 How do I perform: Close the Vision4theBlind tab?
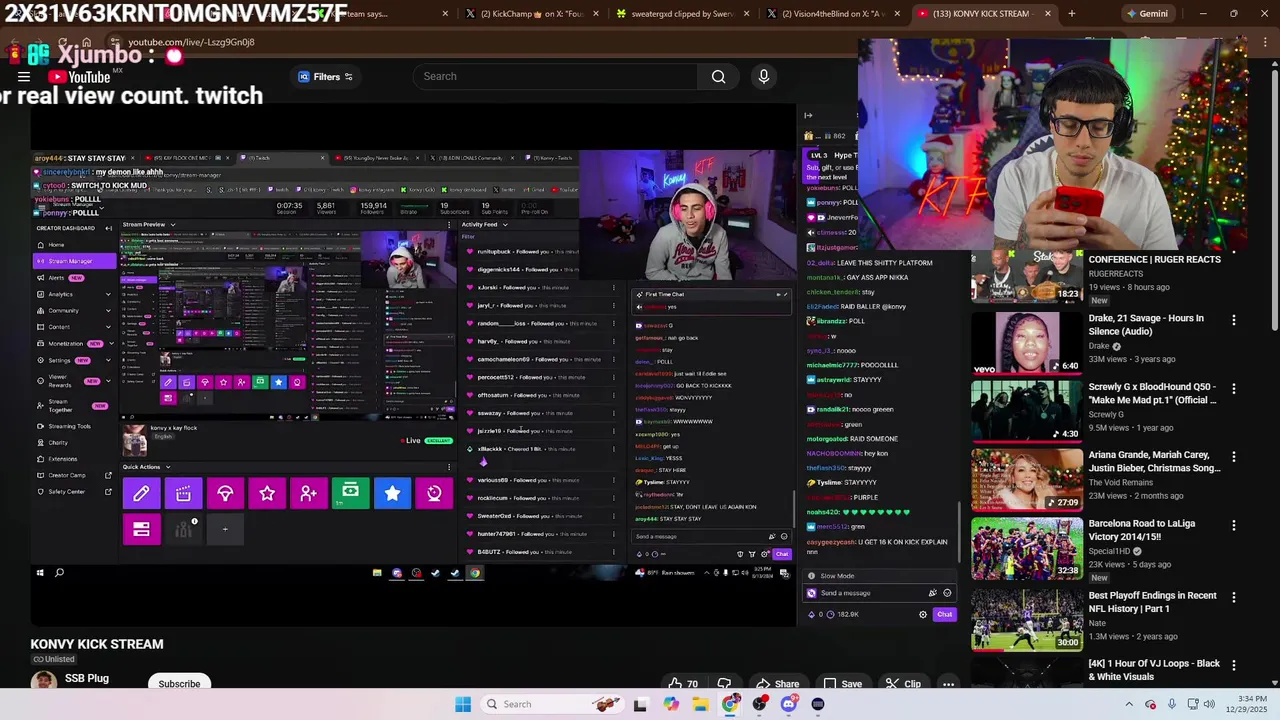898,14
